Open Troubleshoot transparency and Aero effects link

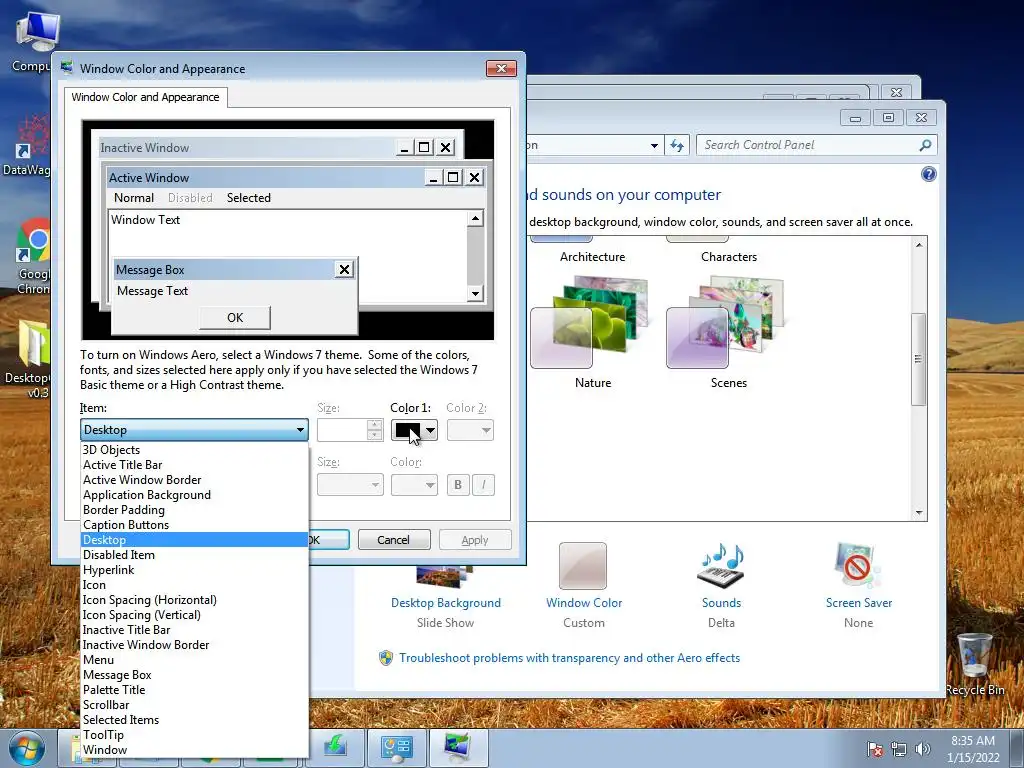569,658
